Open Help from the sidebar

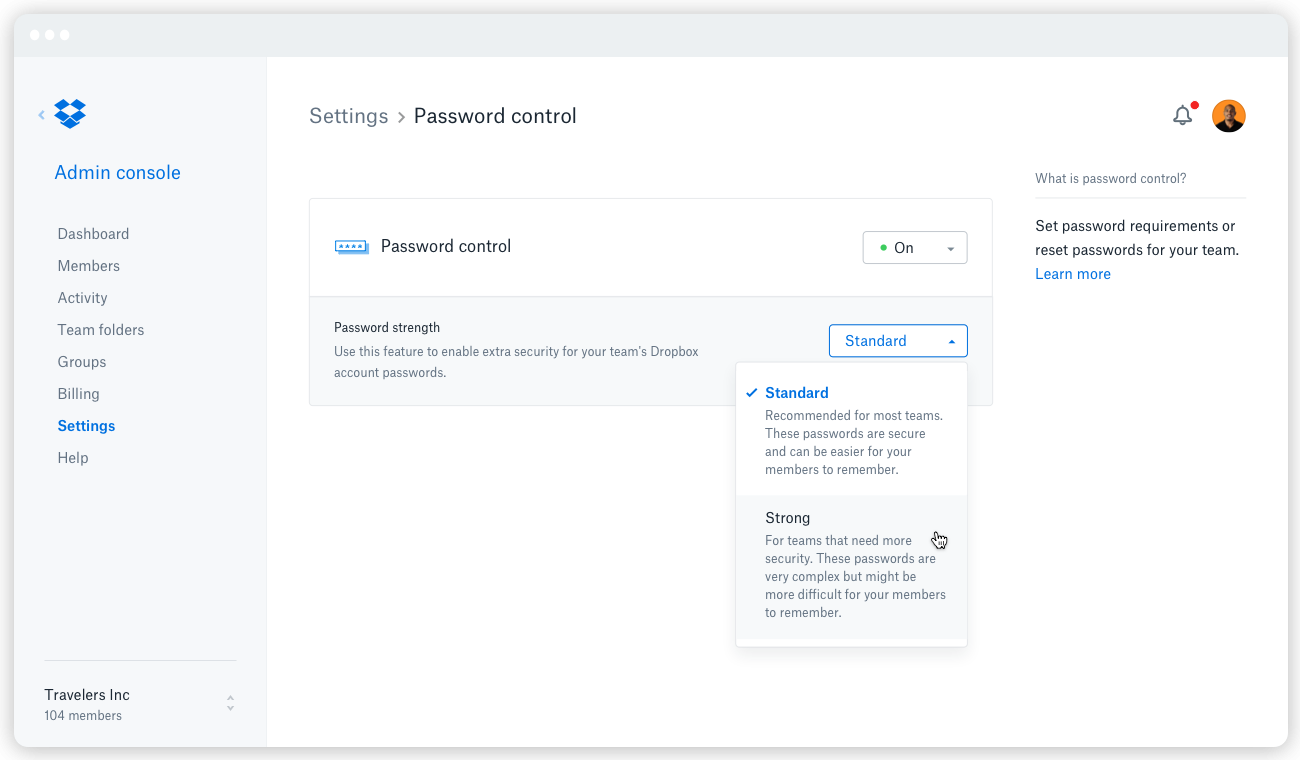(73, 458)
